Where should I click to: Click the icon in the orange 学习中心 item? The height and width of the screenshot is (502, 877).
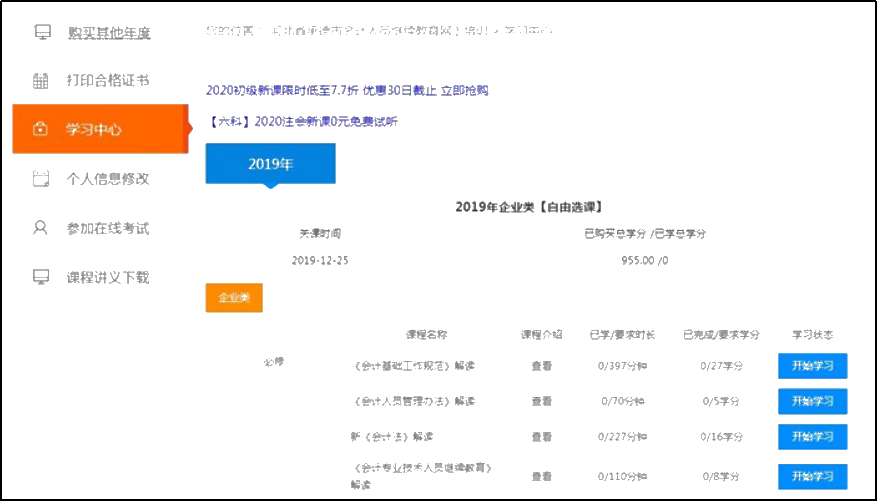coord(41,129)
